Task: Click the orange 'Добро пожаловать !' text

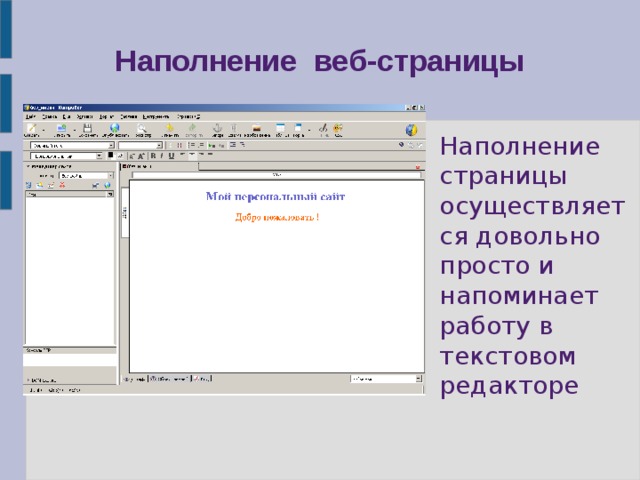Action: (277, 217)
